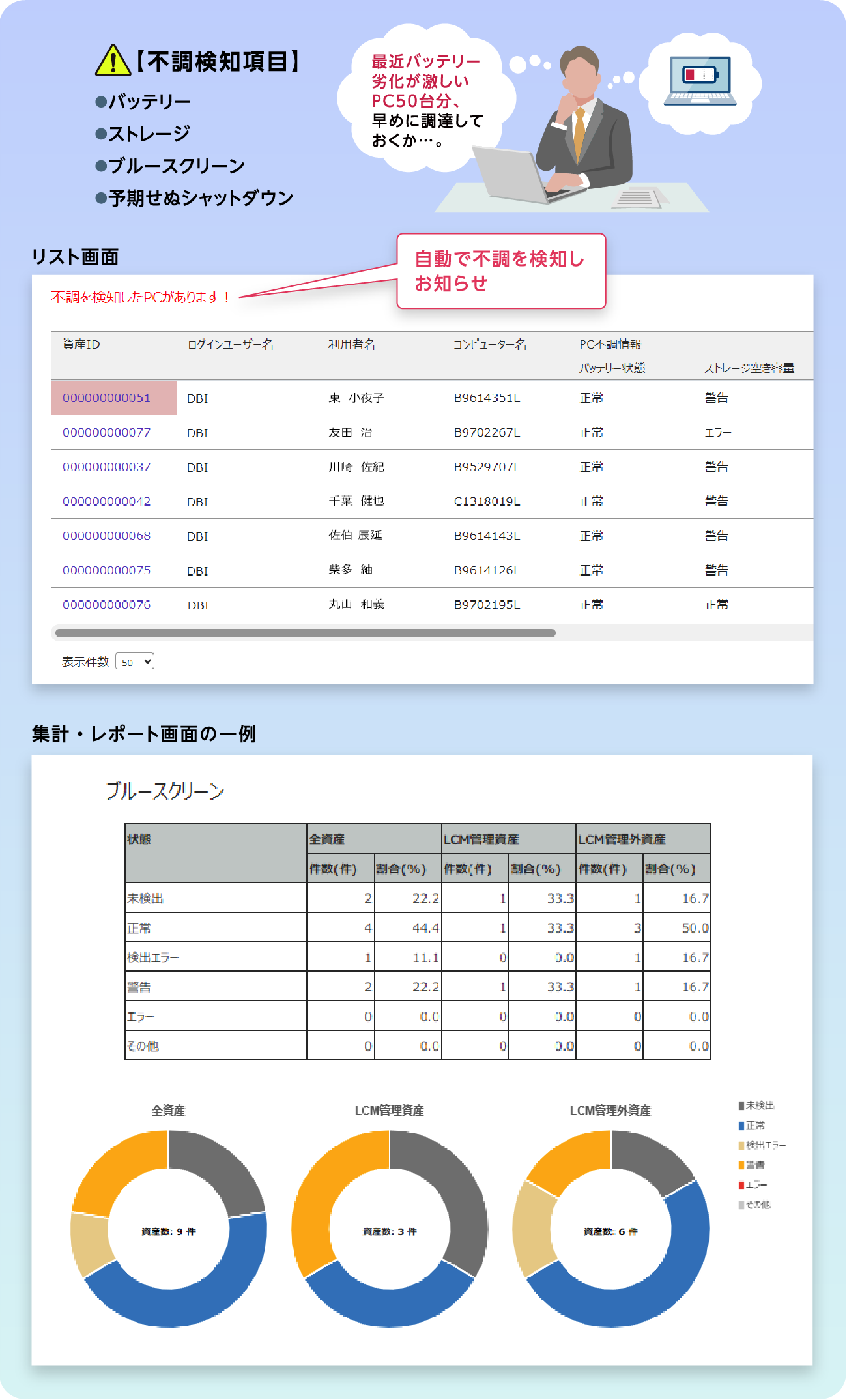847x1400 pixels.
Task: Click the エラー legend red swatch
Action: pos(741,1184)
